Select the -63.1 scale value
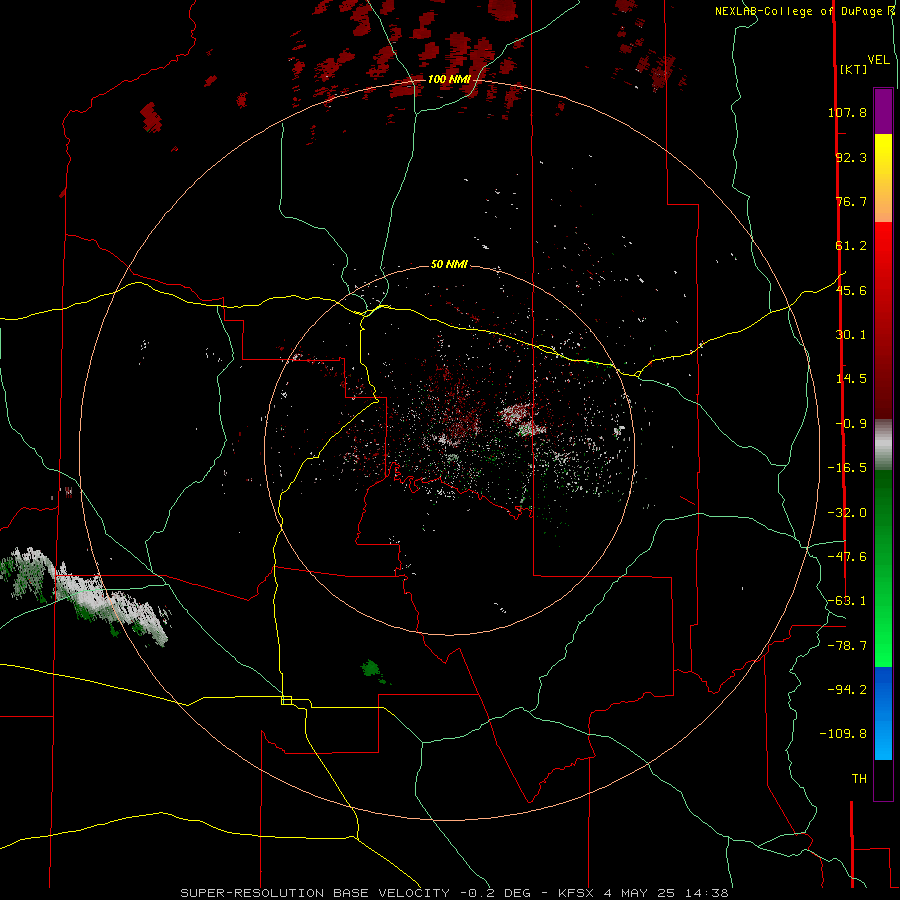Viewport: 900px width, 900px height. [x=847, y=601]
